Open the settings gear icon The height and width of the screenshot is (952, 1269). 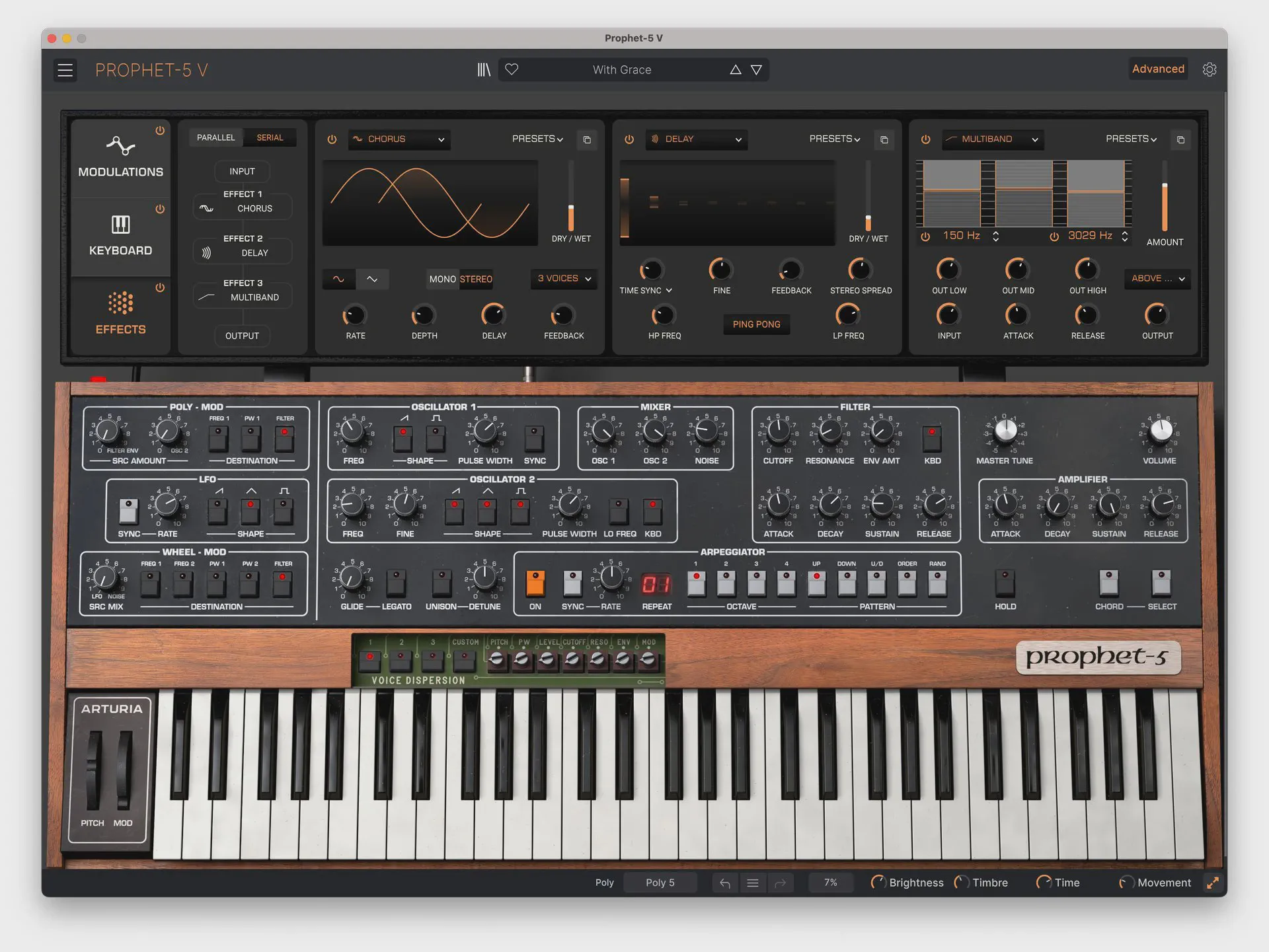(1210, 69)
